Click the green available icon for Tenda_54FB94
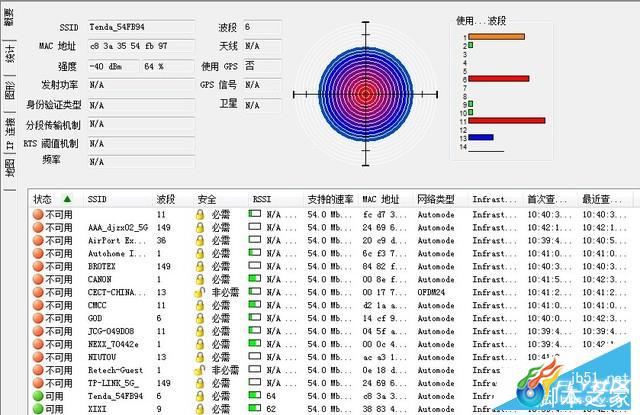 click(38, 396)
